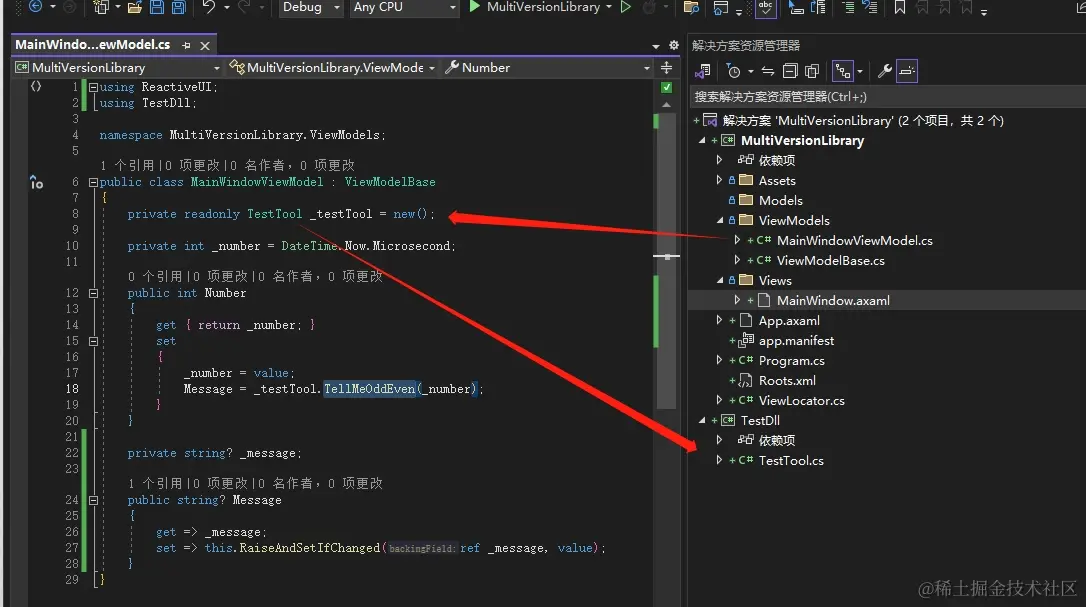Click the Find in Files folder-search icon
The image size is (1086, 607).
pyautogui.click(x=691, y=7)
